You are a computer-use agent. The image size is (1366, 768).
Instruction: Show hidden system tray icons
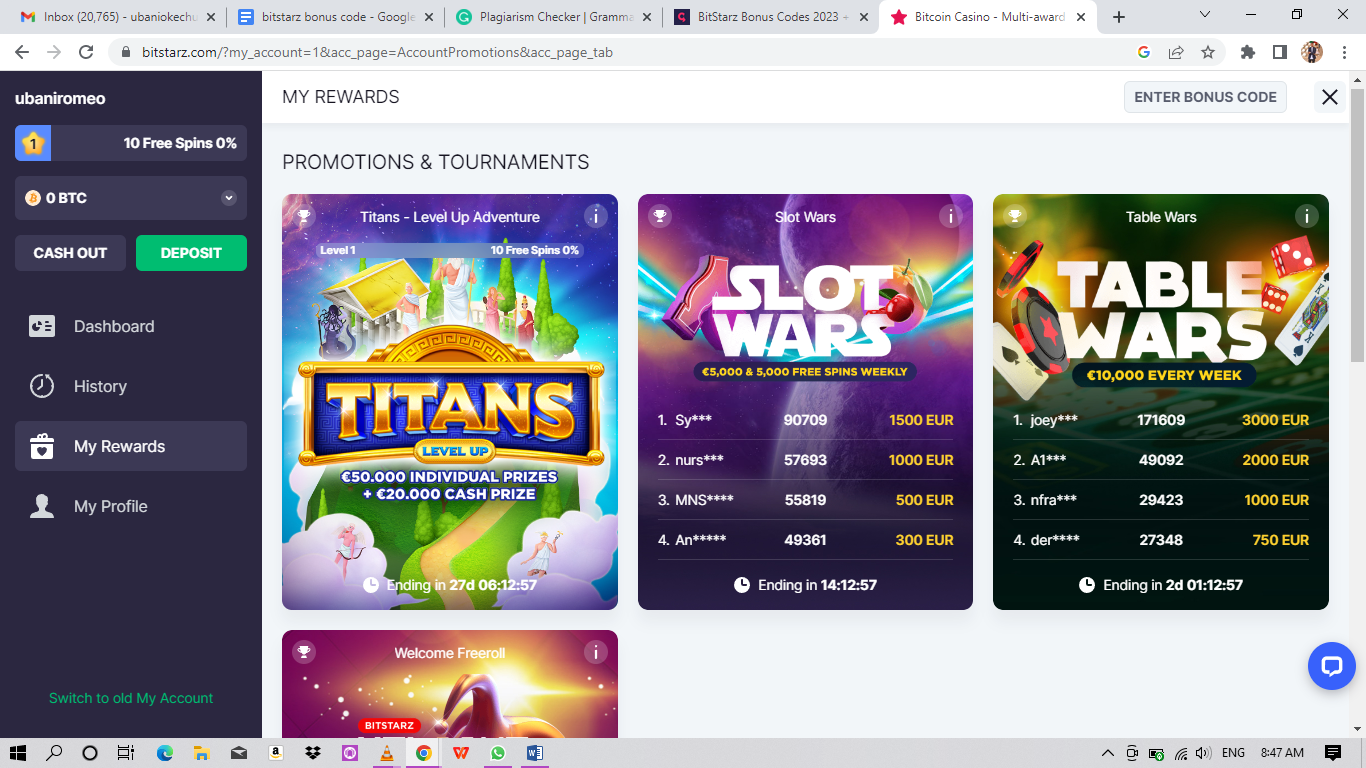point(1107,753)
